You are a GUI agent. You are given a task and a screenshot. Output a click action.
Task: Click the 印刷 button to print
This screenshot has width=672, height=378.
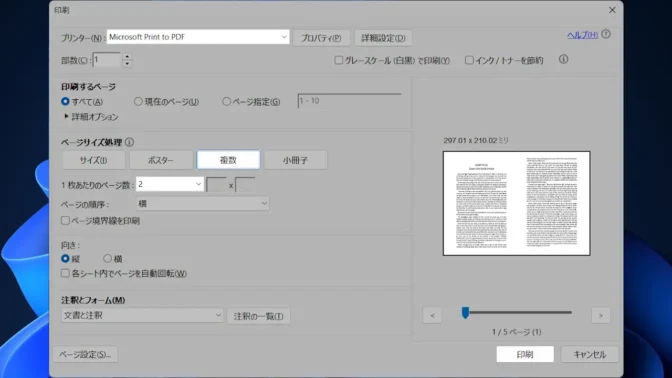525,354
